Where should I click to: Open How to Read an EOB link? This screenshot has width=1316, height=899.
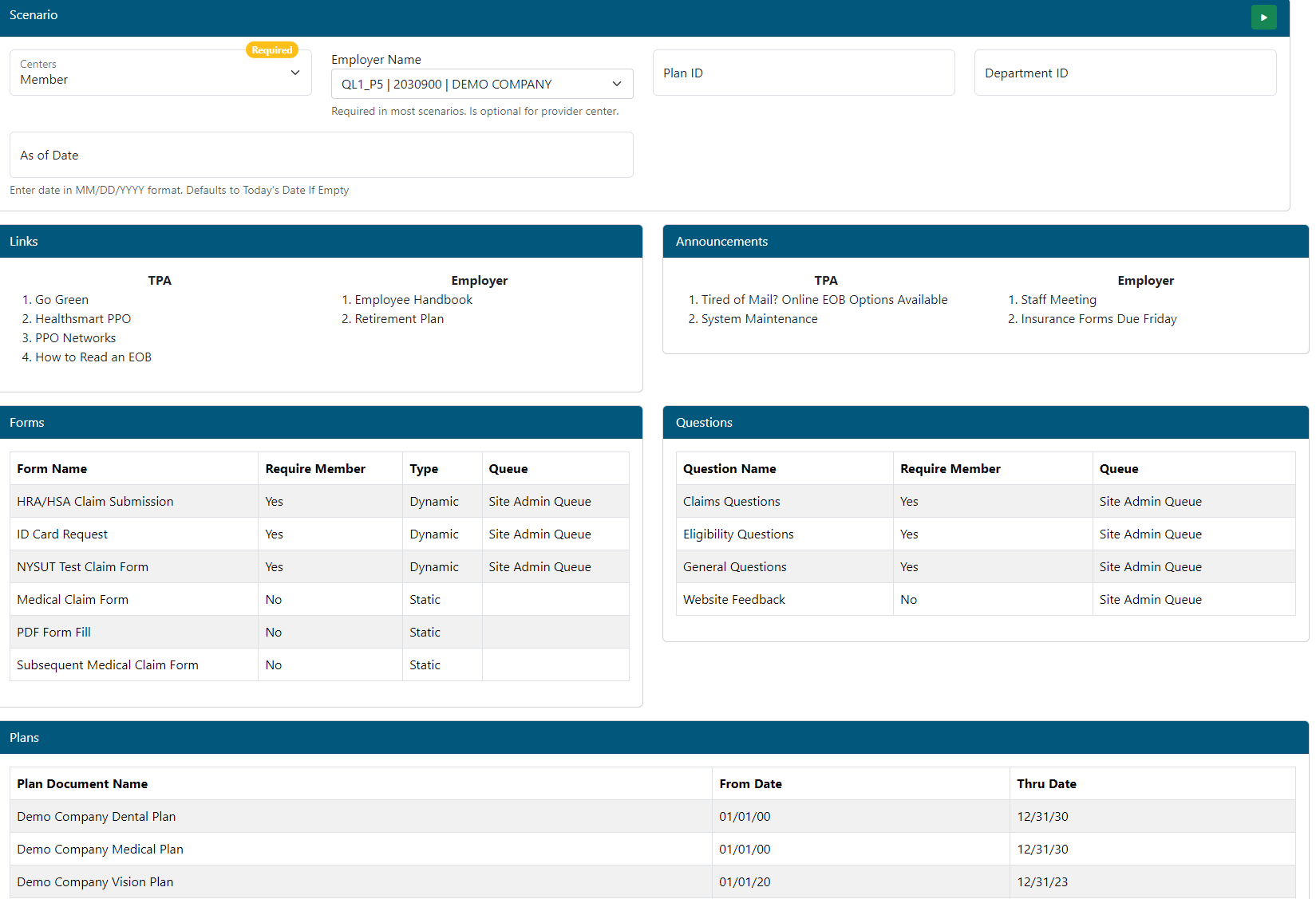pos(93,357)
